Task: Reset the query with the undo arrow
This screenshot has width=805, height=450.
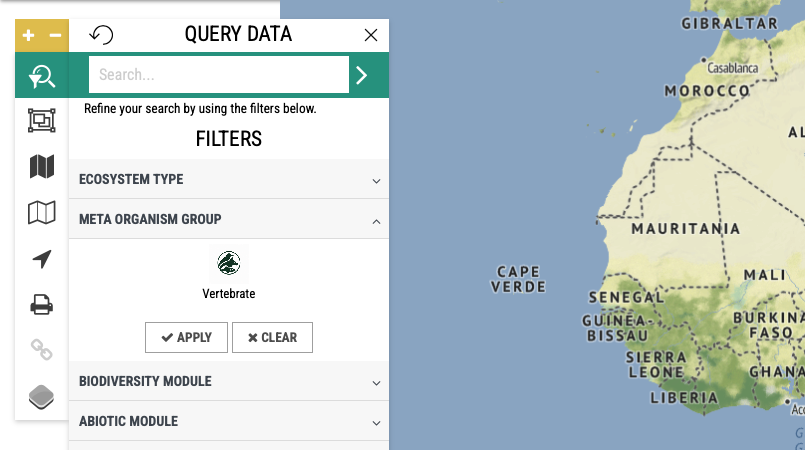Action: tap(101, 35)
